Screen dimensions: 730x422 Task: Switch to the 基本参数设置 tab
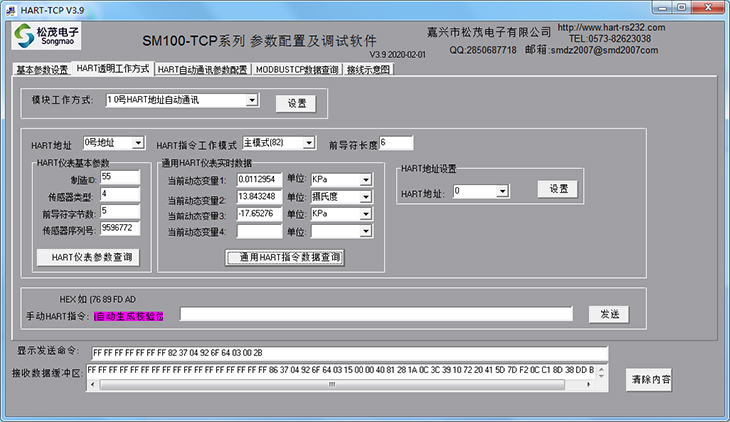[42, 70]
